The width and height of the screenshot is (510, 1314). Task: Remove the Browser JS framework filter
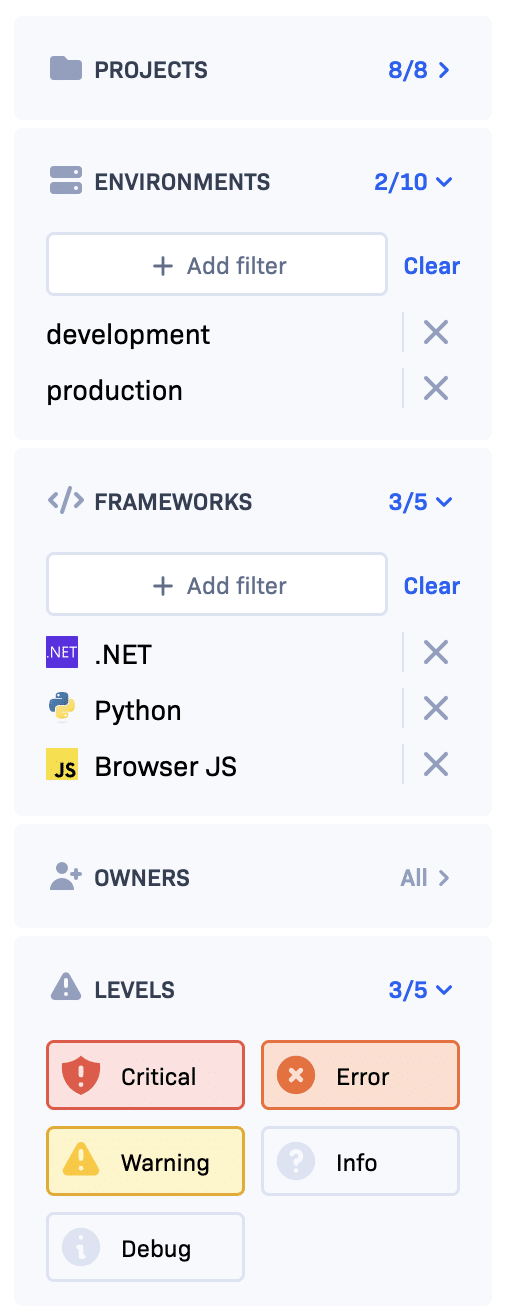(x=435, y=765)
